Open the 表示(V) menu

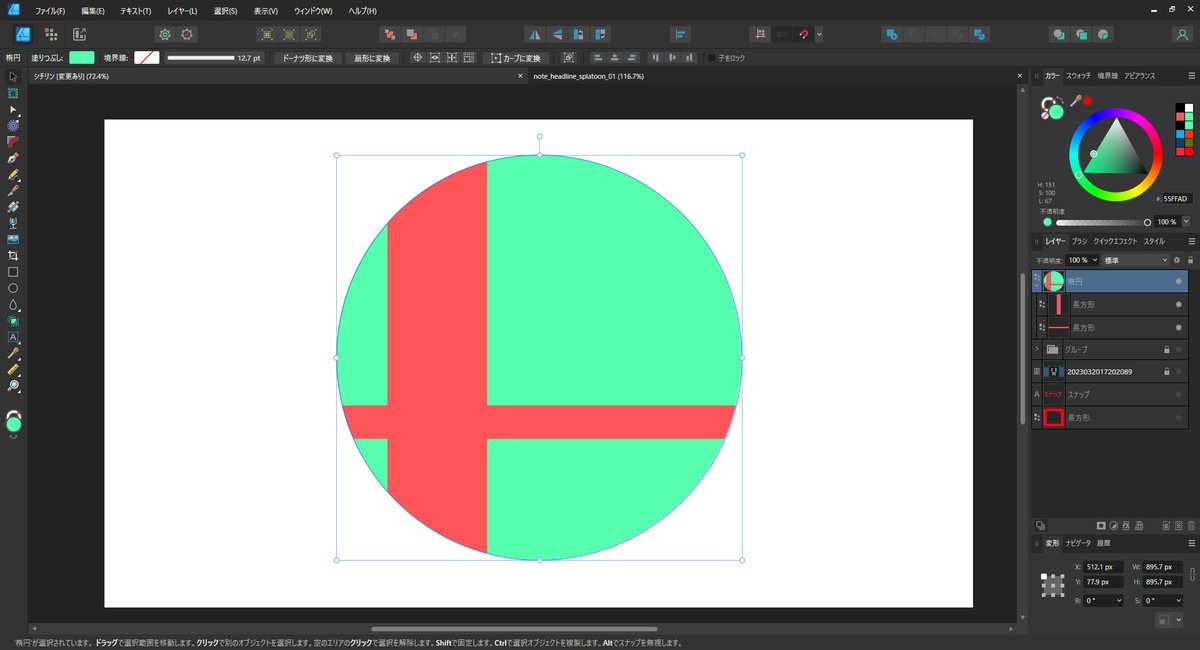pos(266,10)
